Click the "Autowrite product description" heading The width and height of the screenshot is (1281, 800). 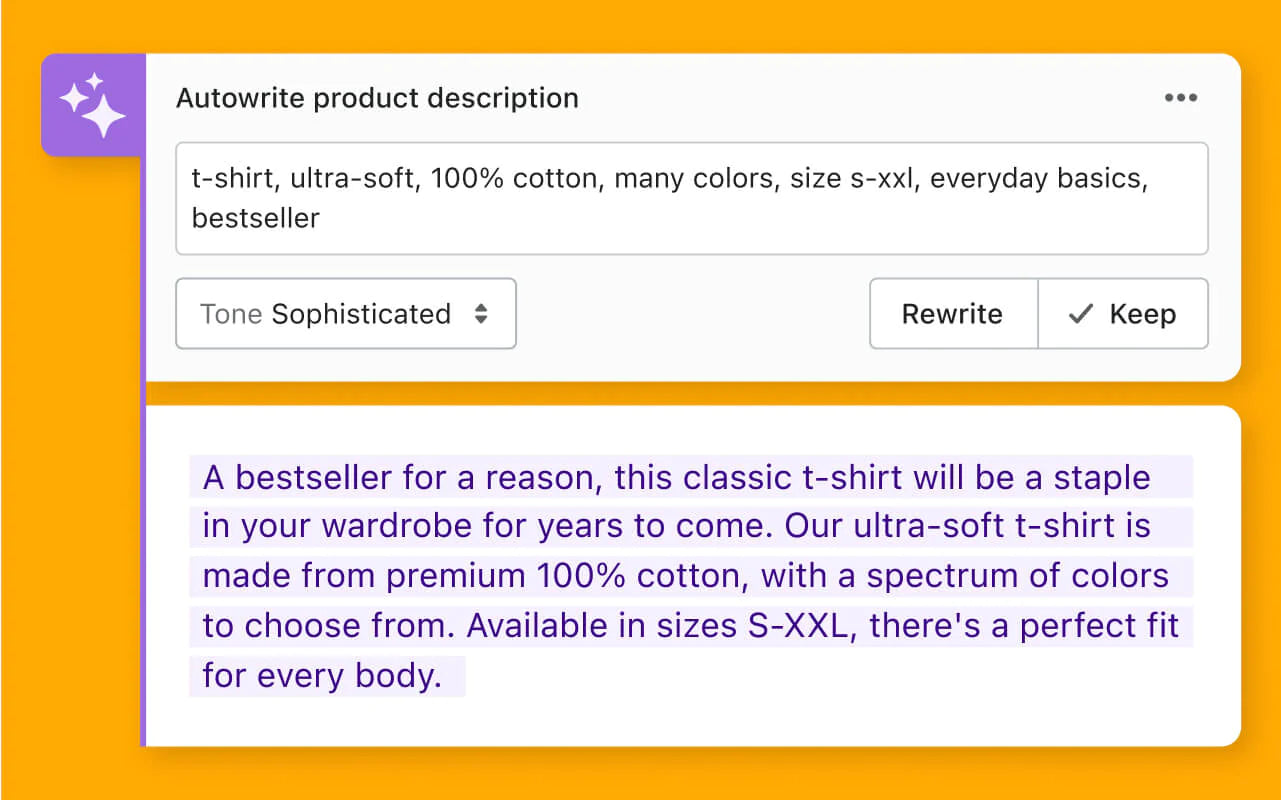[377, 98]
